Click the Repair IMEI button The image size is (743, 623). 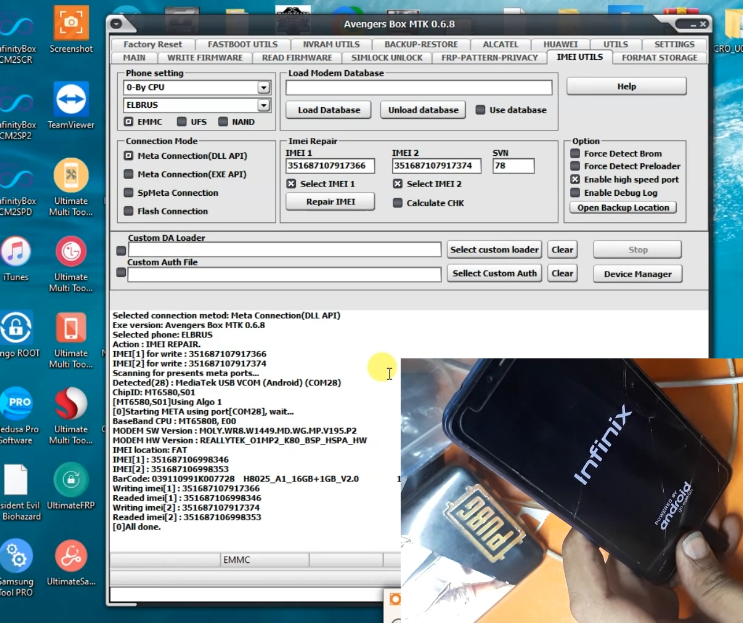pyautogui.click(x=330, y=202)
